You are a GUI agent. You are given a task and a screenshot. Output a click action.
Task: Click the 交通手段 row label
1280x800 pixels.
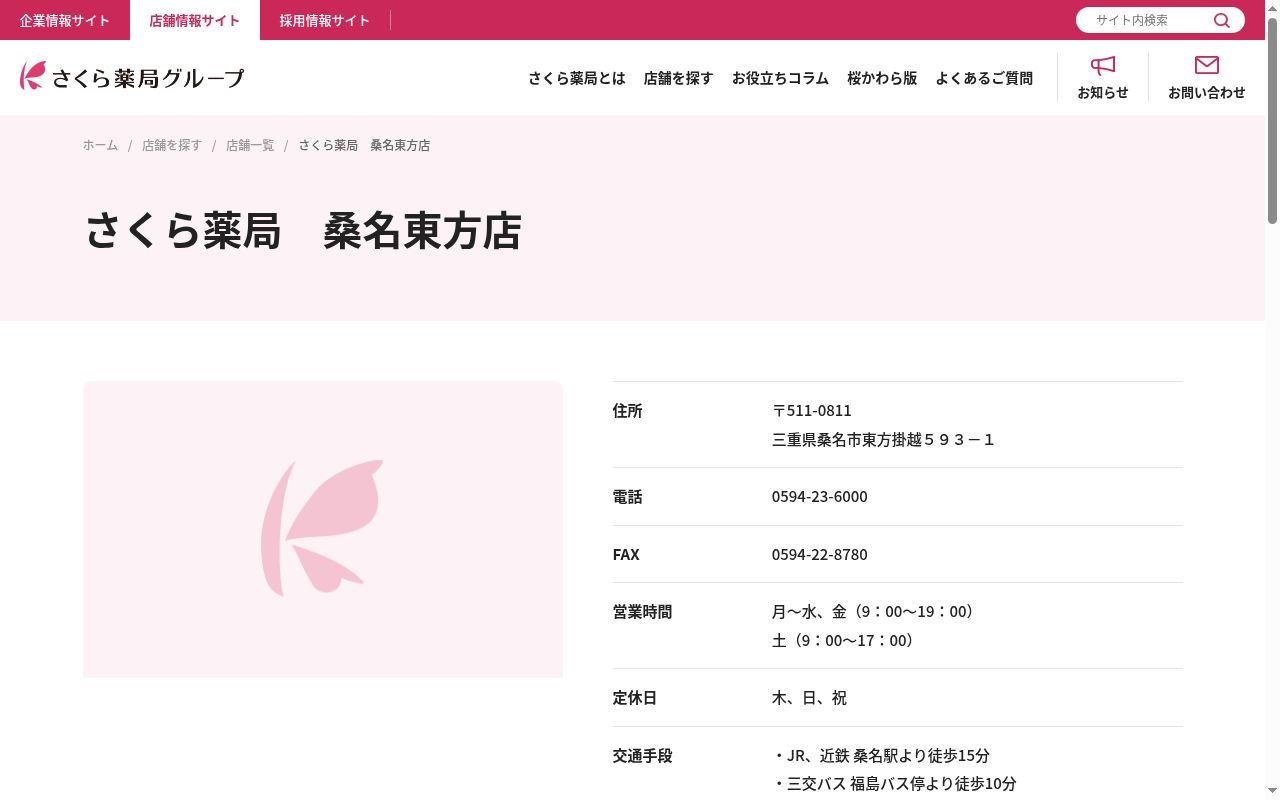tap(642, 756)
